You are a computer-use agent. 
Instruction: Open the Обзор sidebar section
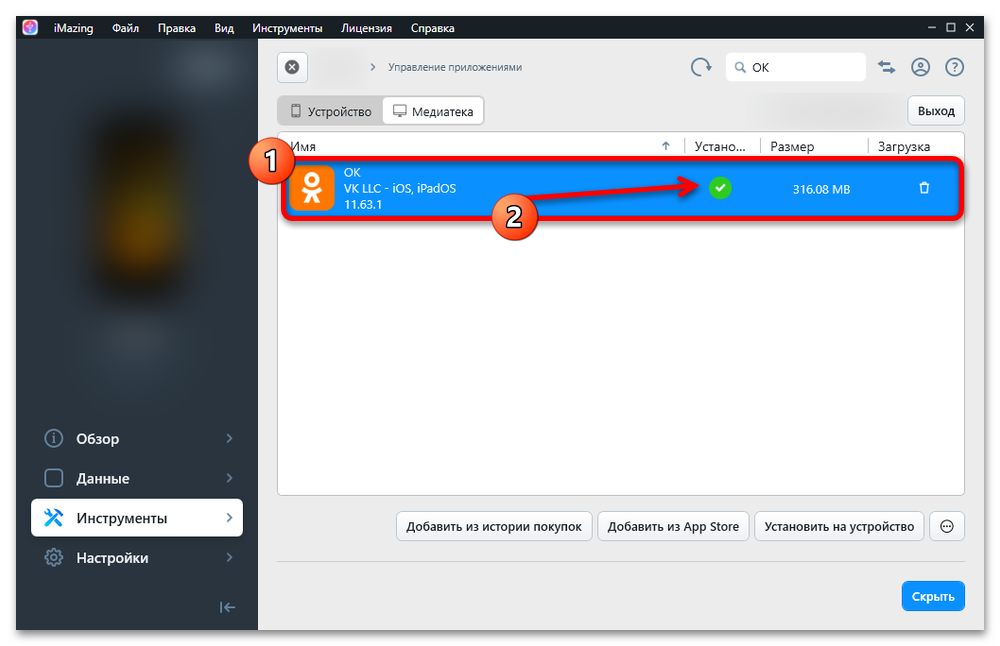tap(137, 439)
